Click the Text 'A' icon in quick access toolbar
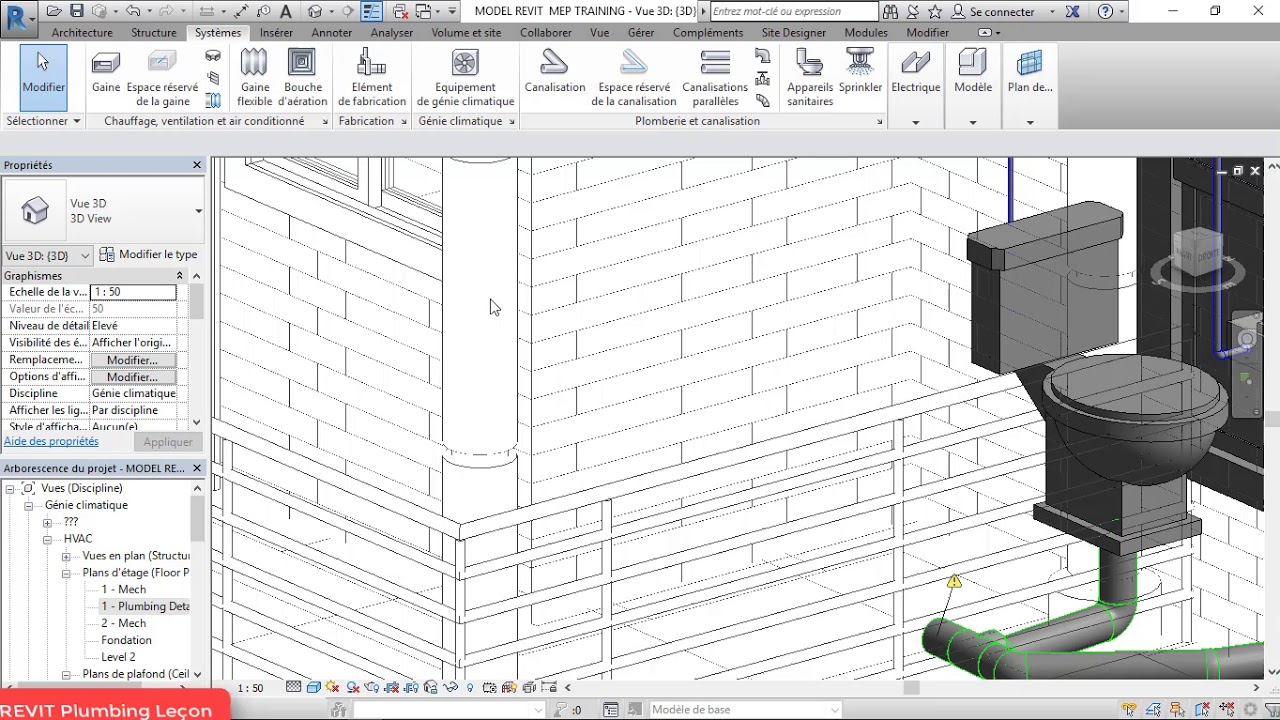The height and width of the screenshot is (720, 1280). tap(286, 11)
